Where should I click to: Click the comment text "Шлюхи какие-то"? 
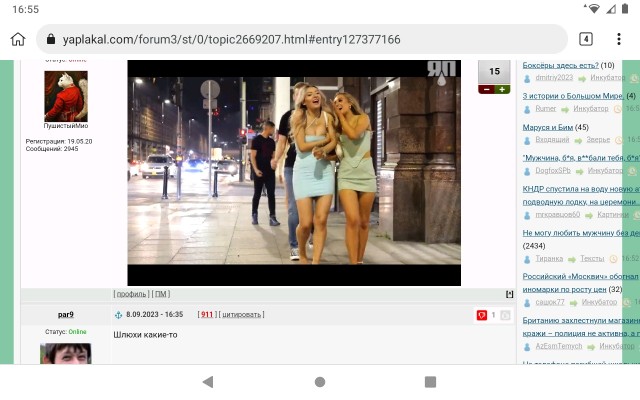click(145, 335)
